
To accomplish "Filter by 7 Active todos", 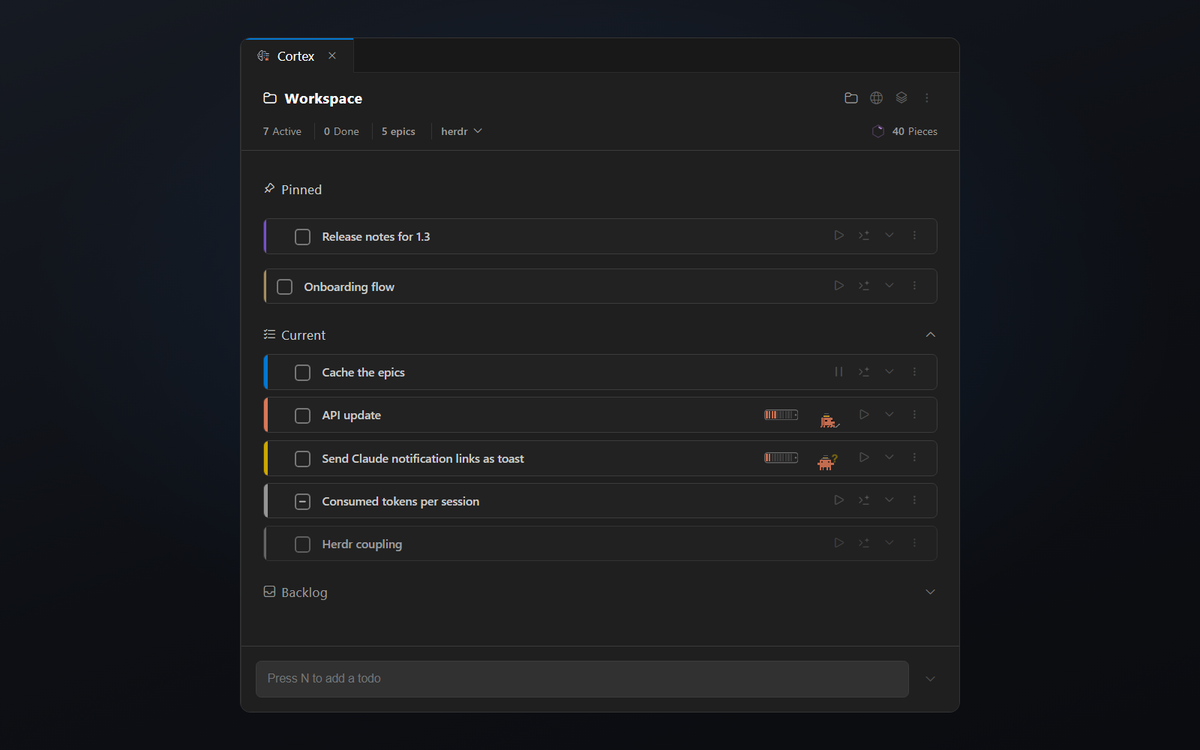I will click(282, 131).
